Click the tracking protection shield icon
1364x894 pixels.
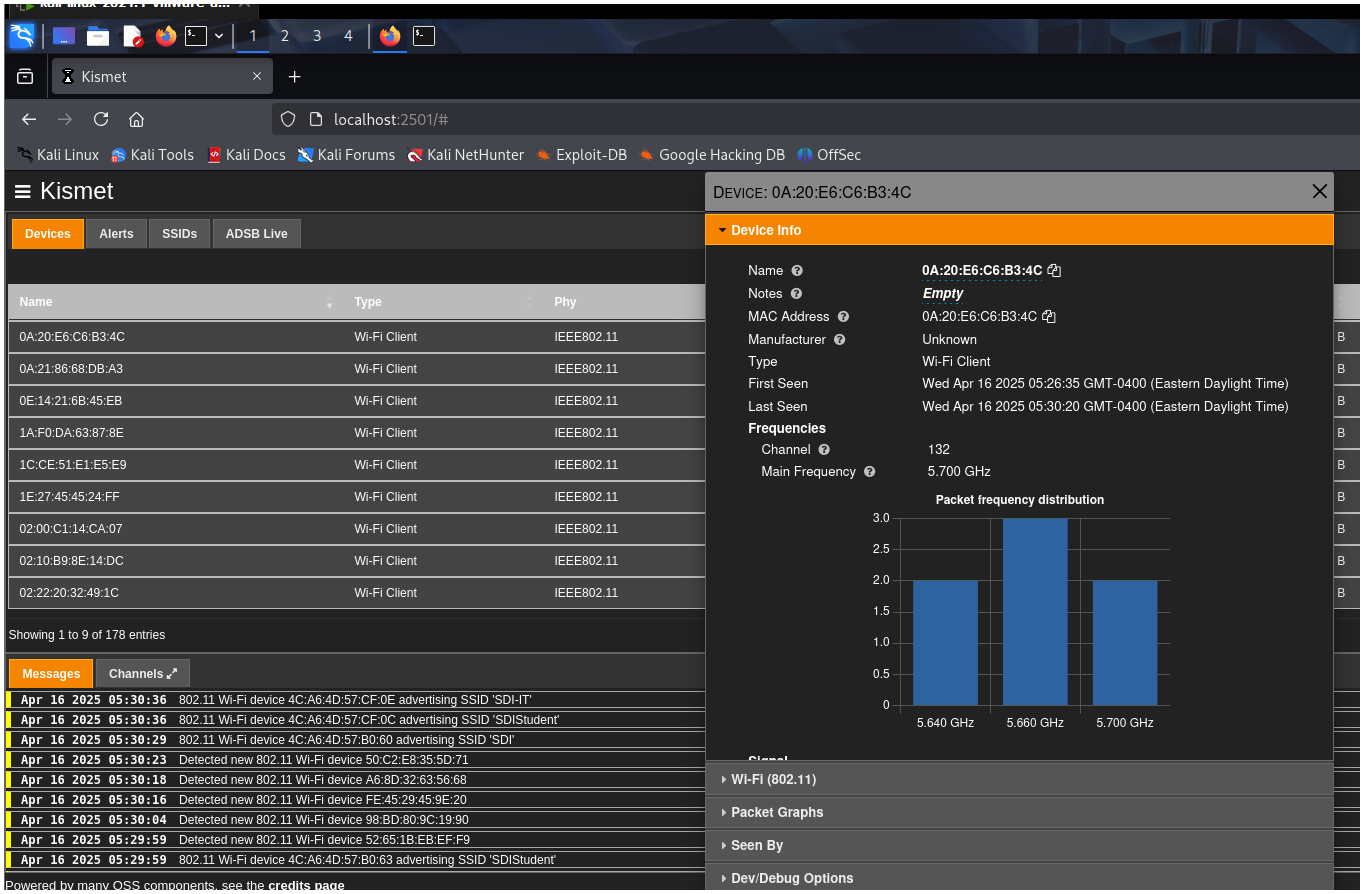coord(288,120)
